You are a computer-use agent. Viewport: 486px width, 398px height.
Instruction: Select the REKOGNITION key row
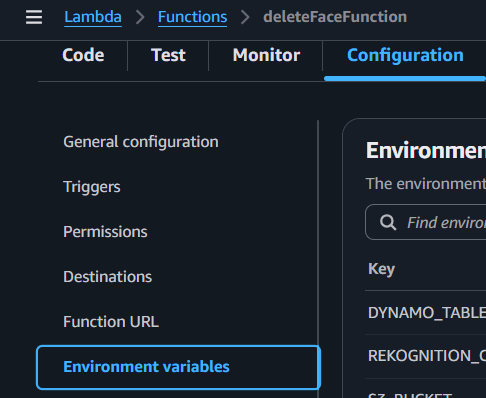tap(426, 356)
